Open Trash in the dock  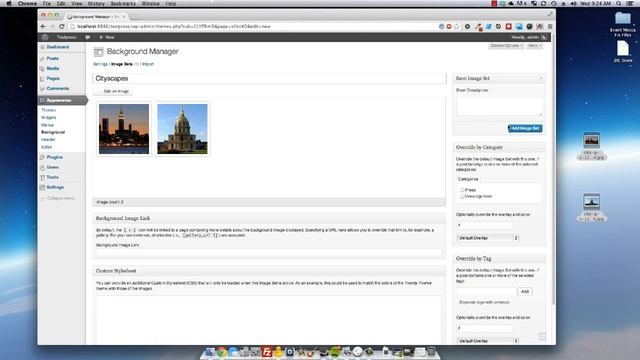(431, 351)
